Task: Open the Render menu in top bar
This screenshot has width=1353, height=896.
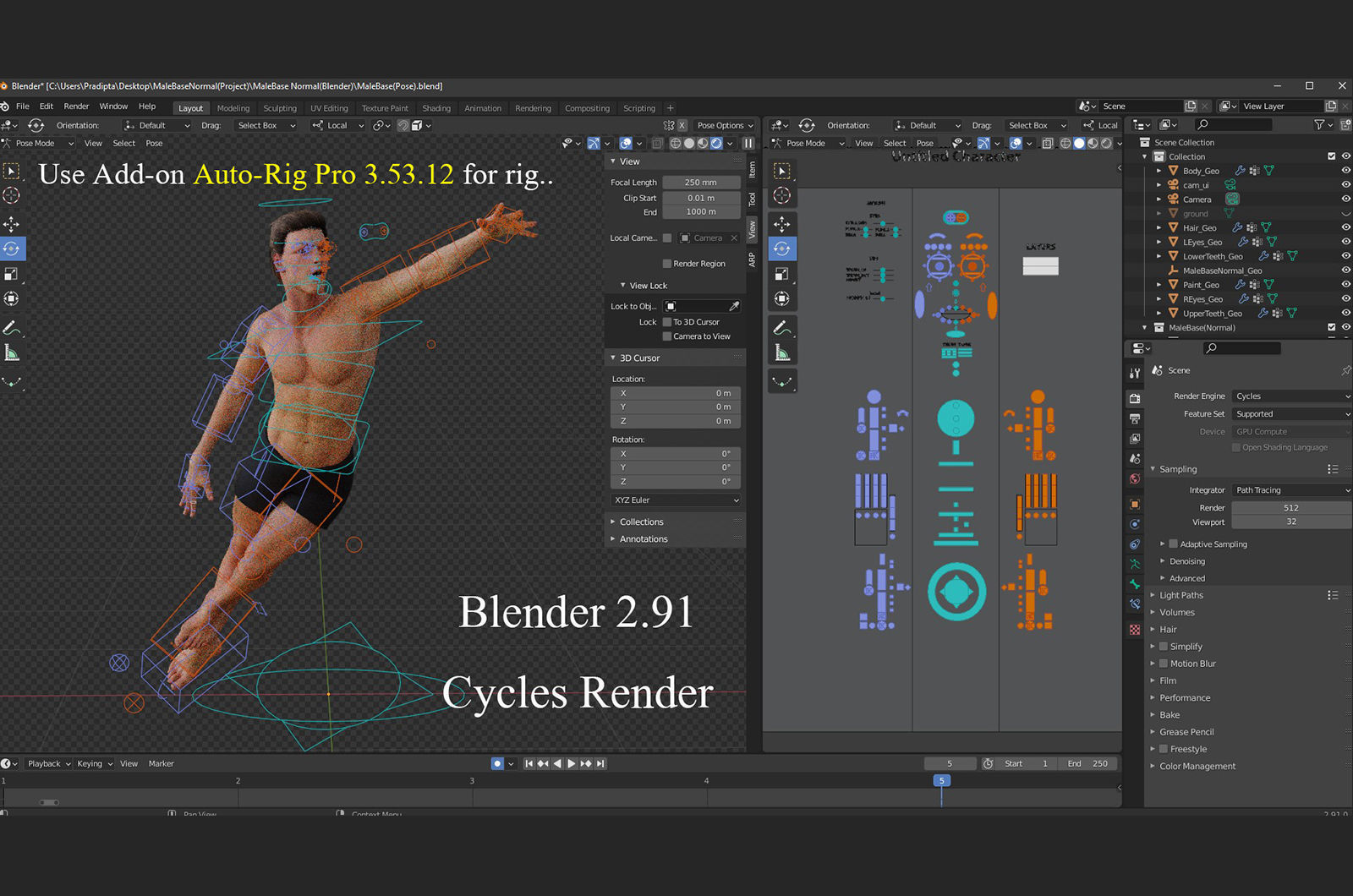Action: click(76, 107)
